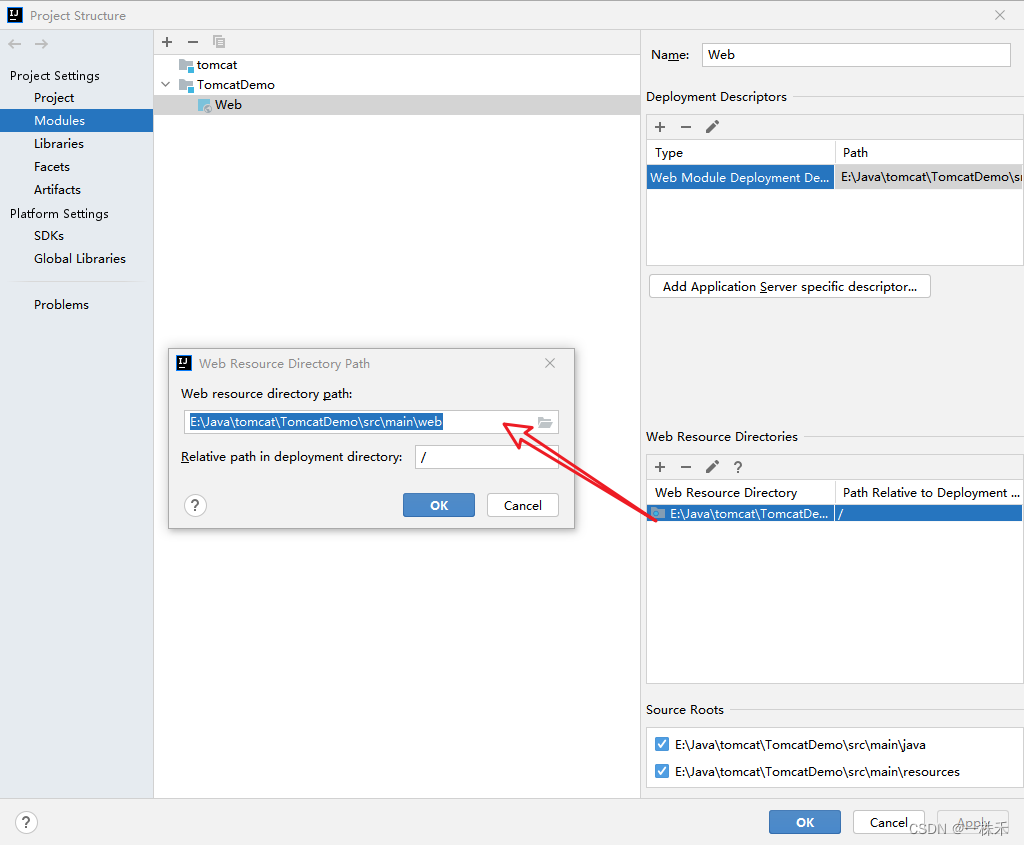The image size is (1024, 845).
Task: Add a new module with plus icon
Action: [x=167, y=42]
